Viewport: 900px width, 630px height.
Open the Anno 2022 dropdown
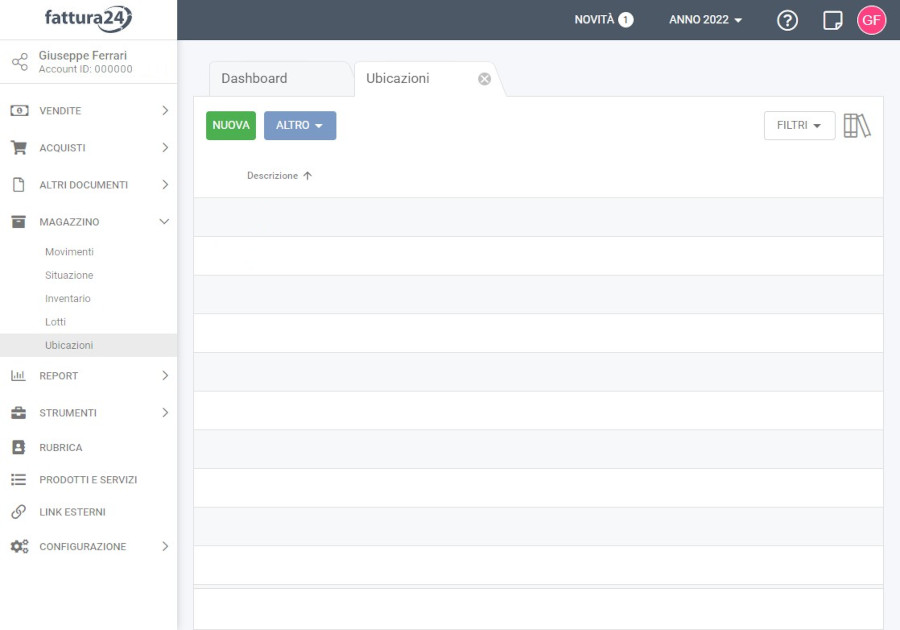point(705,20)
